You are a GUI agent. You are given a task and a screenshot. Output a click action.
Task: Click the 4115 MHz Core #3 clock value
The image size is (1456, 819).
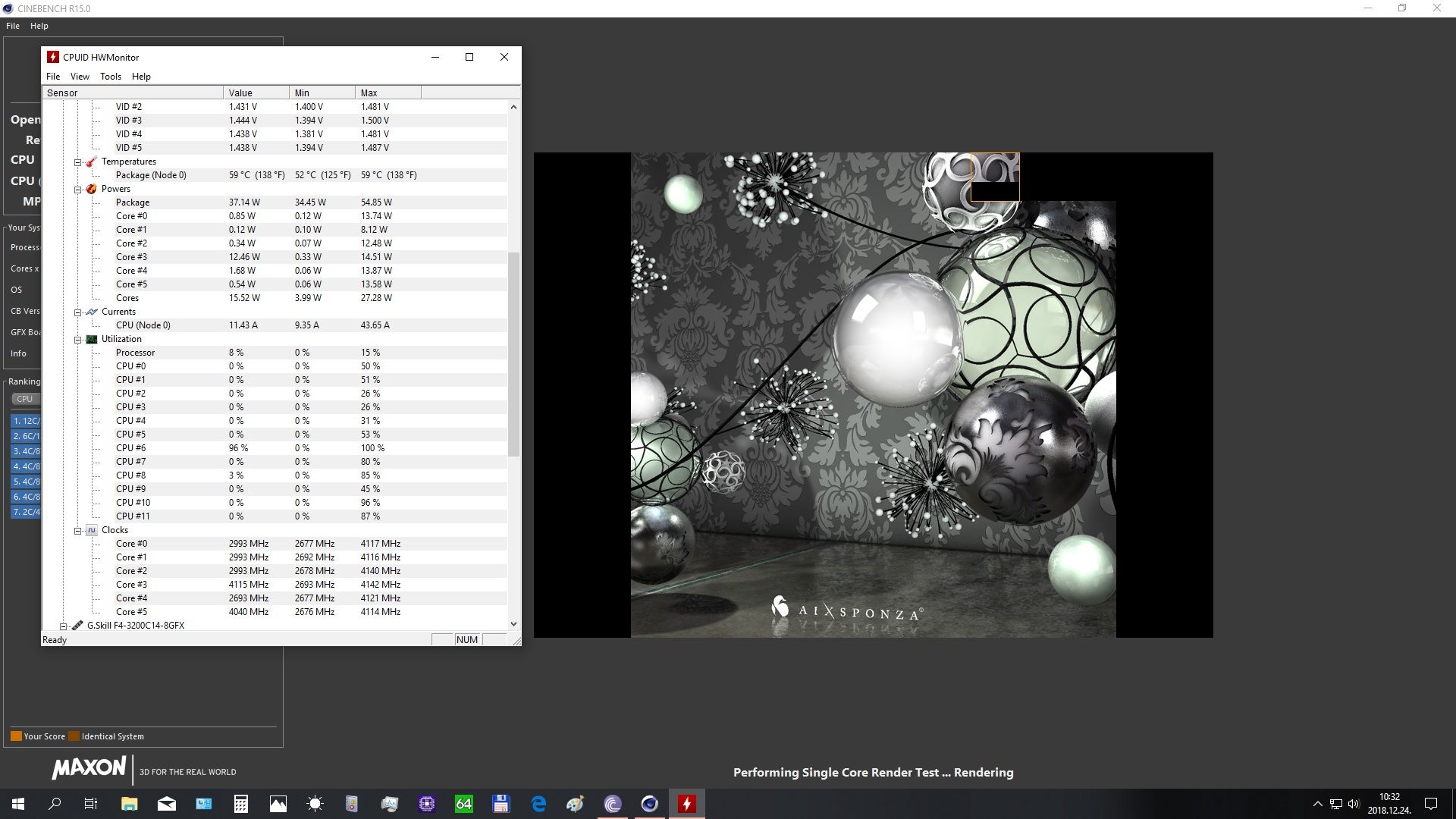(249, 585)
